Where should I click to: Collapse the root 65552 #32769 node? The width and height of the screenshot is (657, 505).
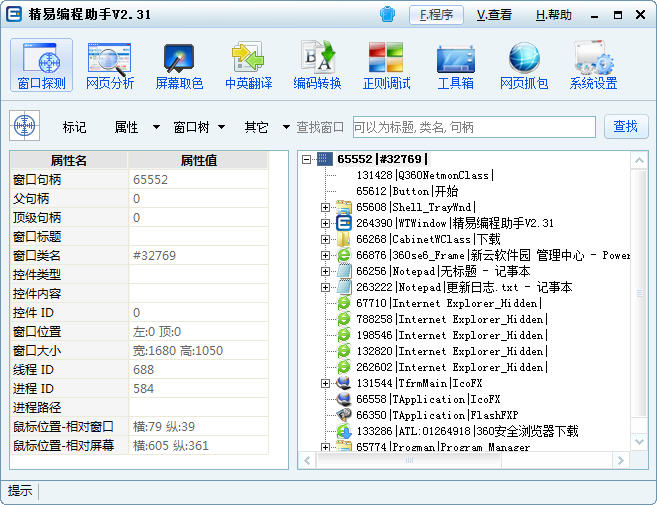tap(307, 159)
